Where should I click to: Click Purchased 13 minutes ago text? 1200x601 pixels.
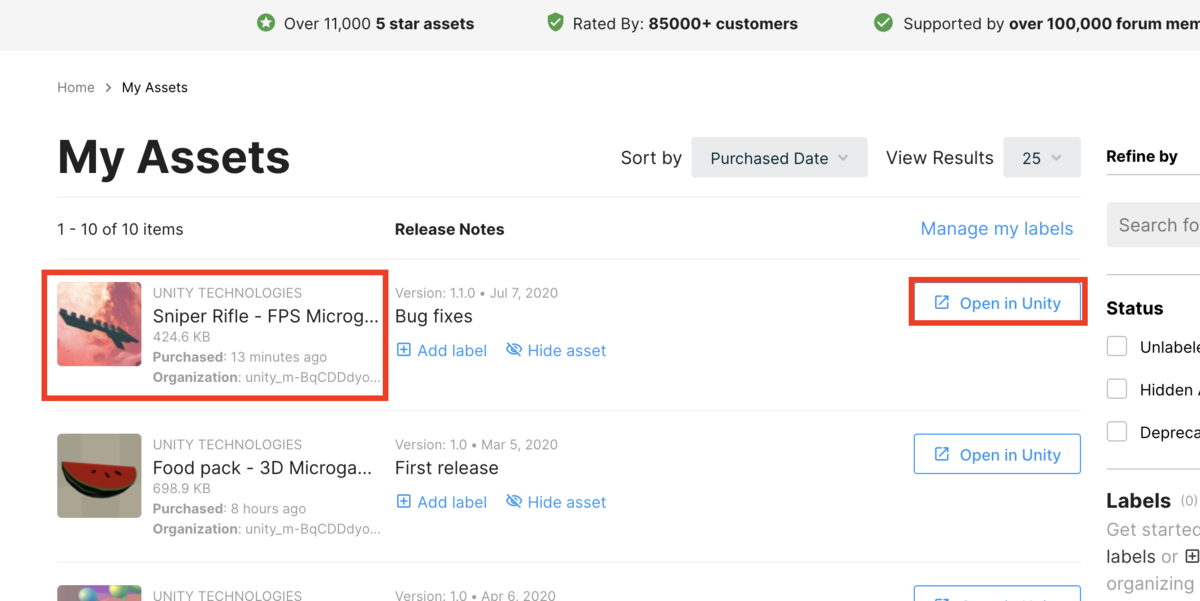pyautogui.click(x=240, y=357)
